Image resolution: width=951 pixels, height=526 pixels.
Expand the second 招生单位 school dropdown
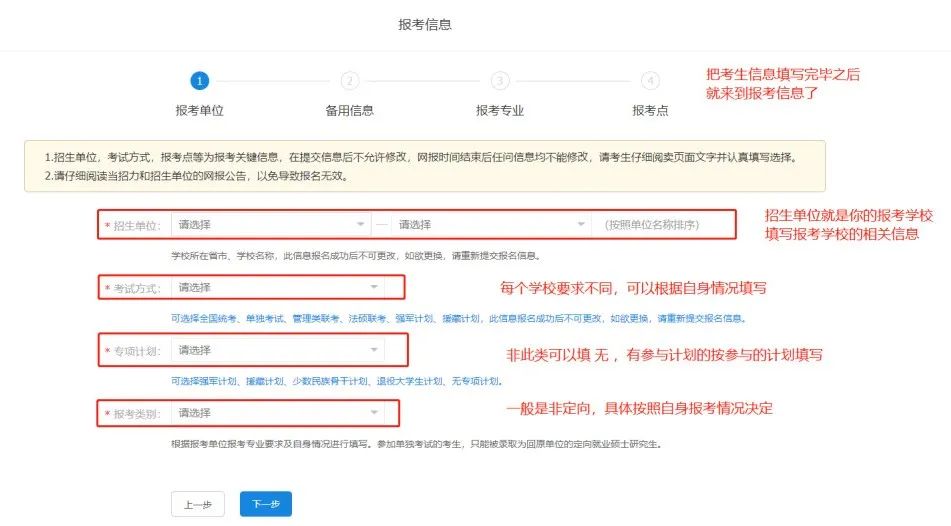coord(490,225)
